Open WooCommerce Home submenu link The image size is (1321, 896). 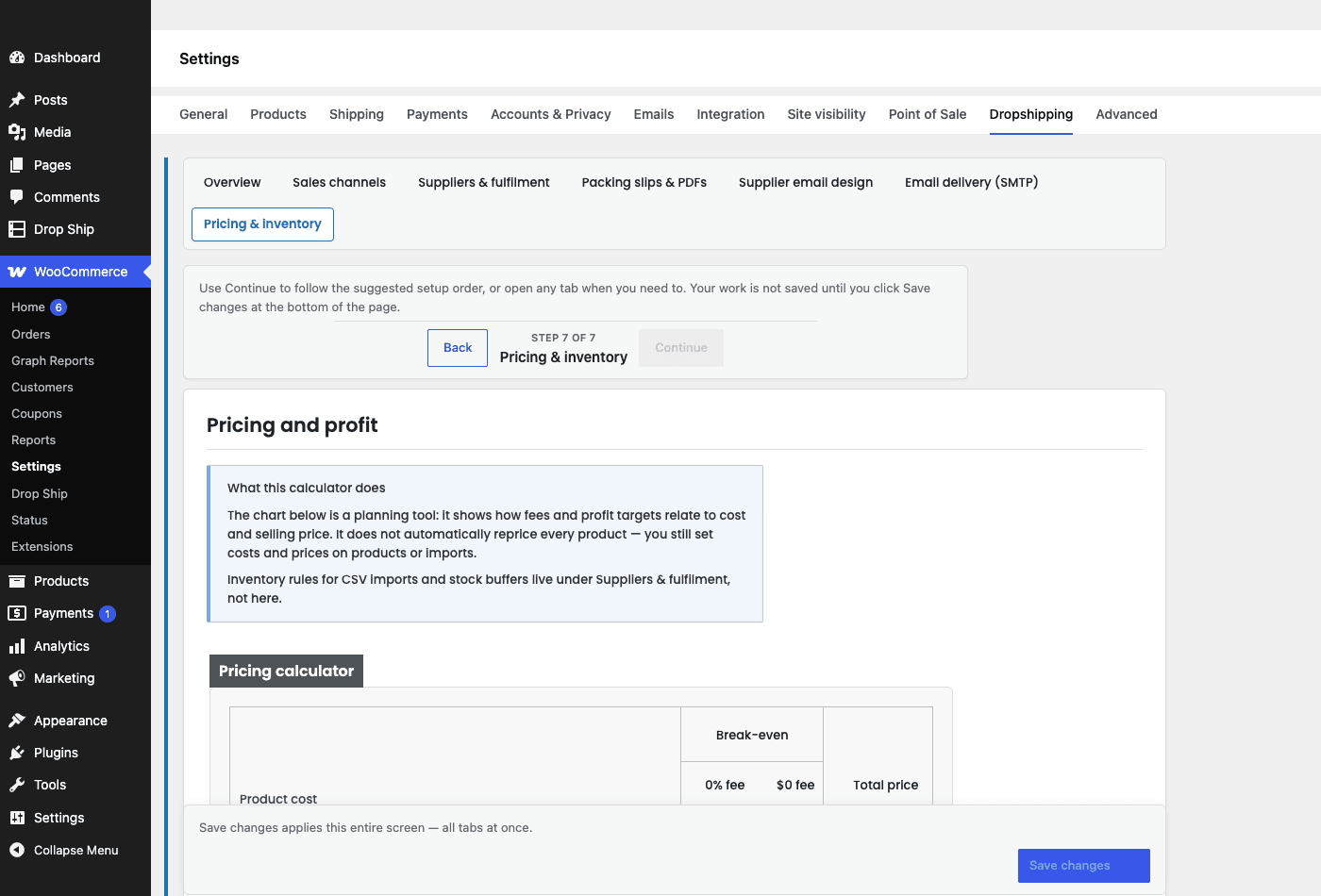28,307
